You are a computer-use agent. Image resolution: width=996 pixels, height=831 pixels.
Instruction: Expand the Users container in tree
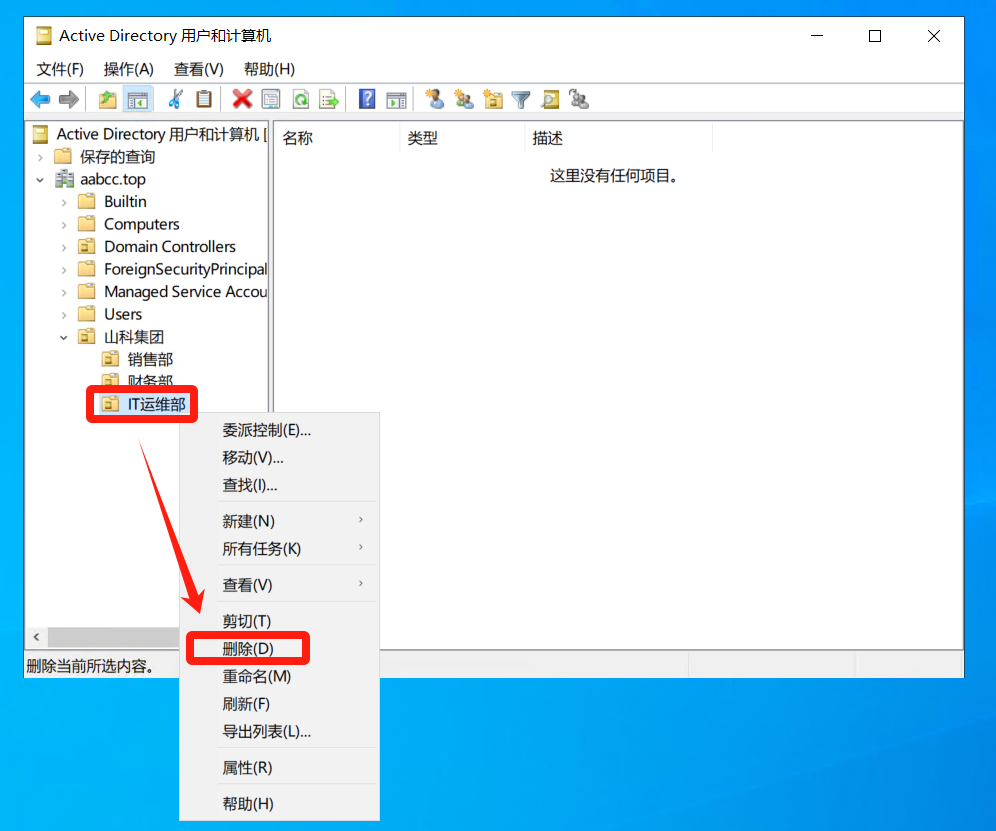[64, 315]
